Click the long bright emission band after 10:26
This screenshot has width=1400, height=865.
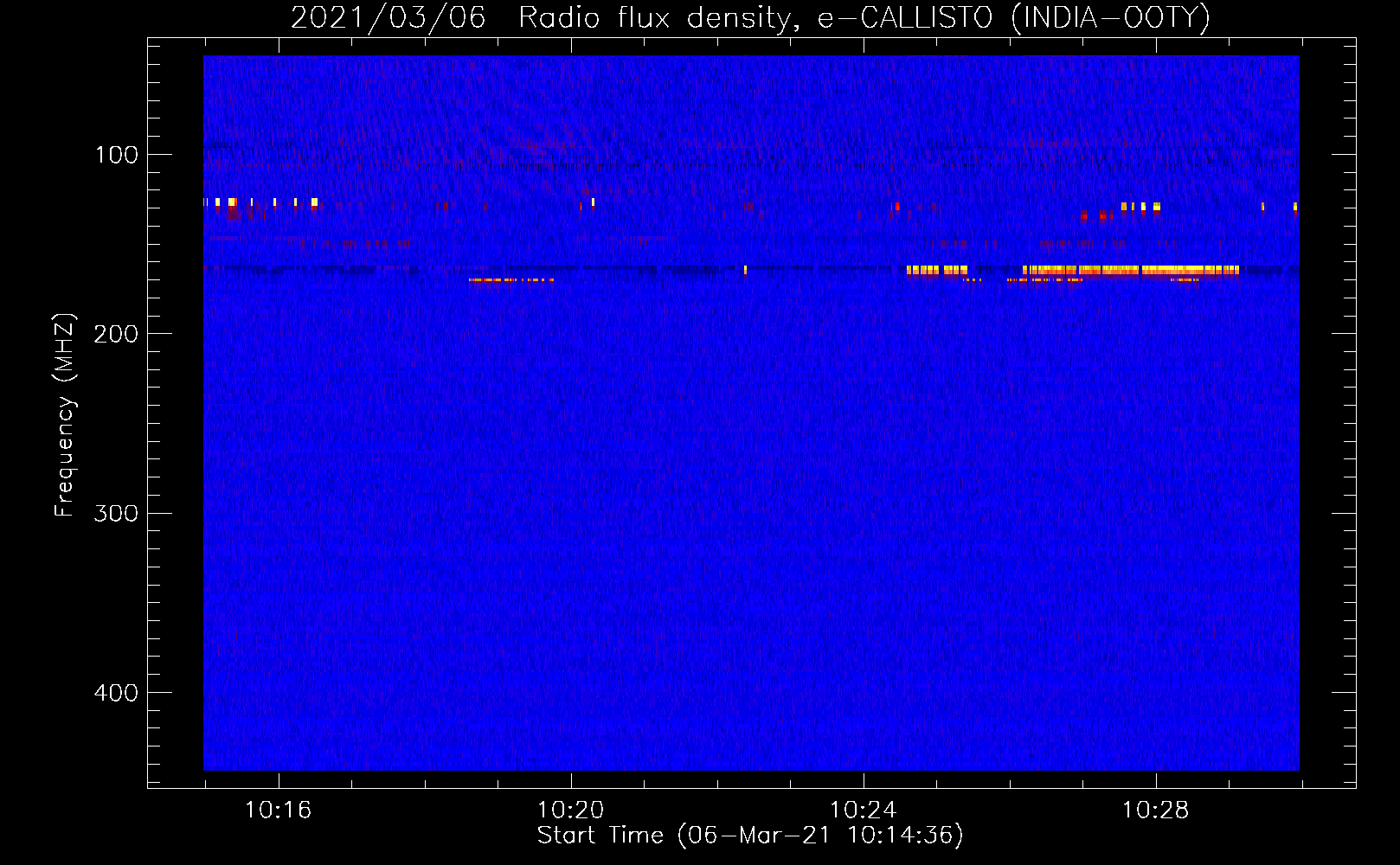coord(1130,271)
